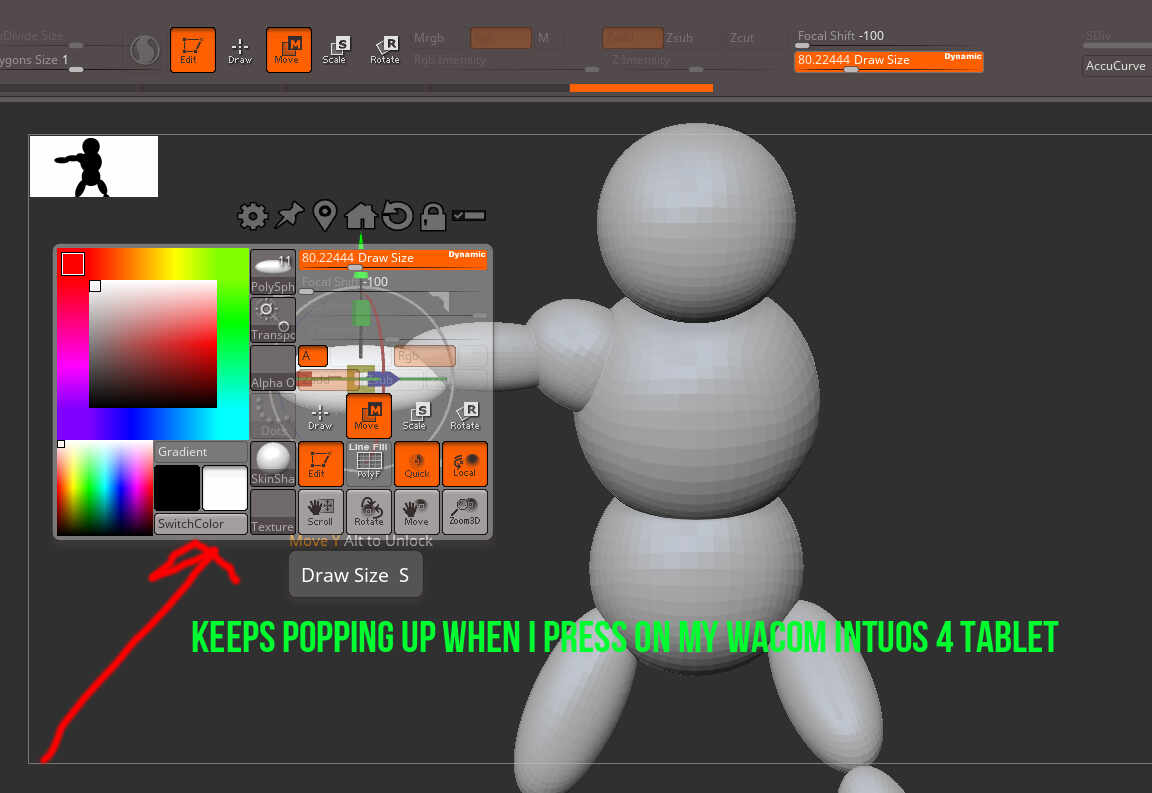Screen dimensions: 1152x793
Task: Select Rotate mode in the popup panel's Draw row
Action: pos(464,416)
